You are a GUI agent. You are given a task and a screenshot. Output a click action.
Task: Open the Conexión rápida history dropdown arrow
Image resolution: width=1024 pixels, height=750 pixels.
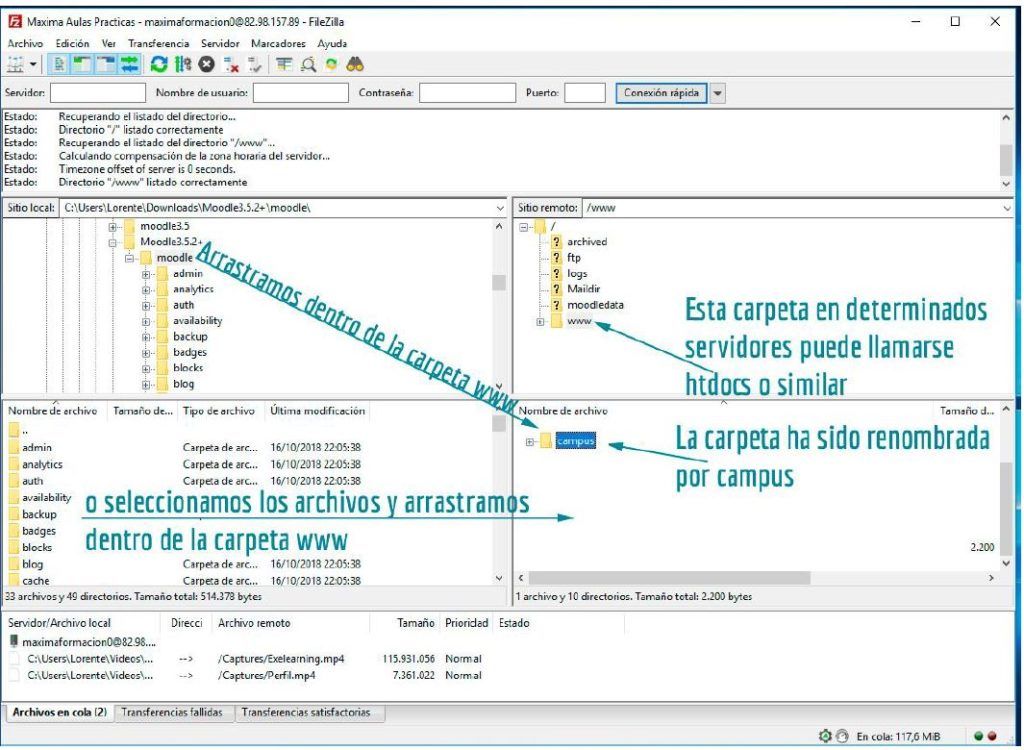(718, 93)
